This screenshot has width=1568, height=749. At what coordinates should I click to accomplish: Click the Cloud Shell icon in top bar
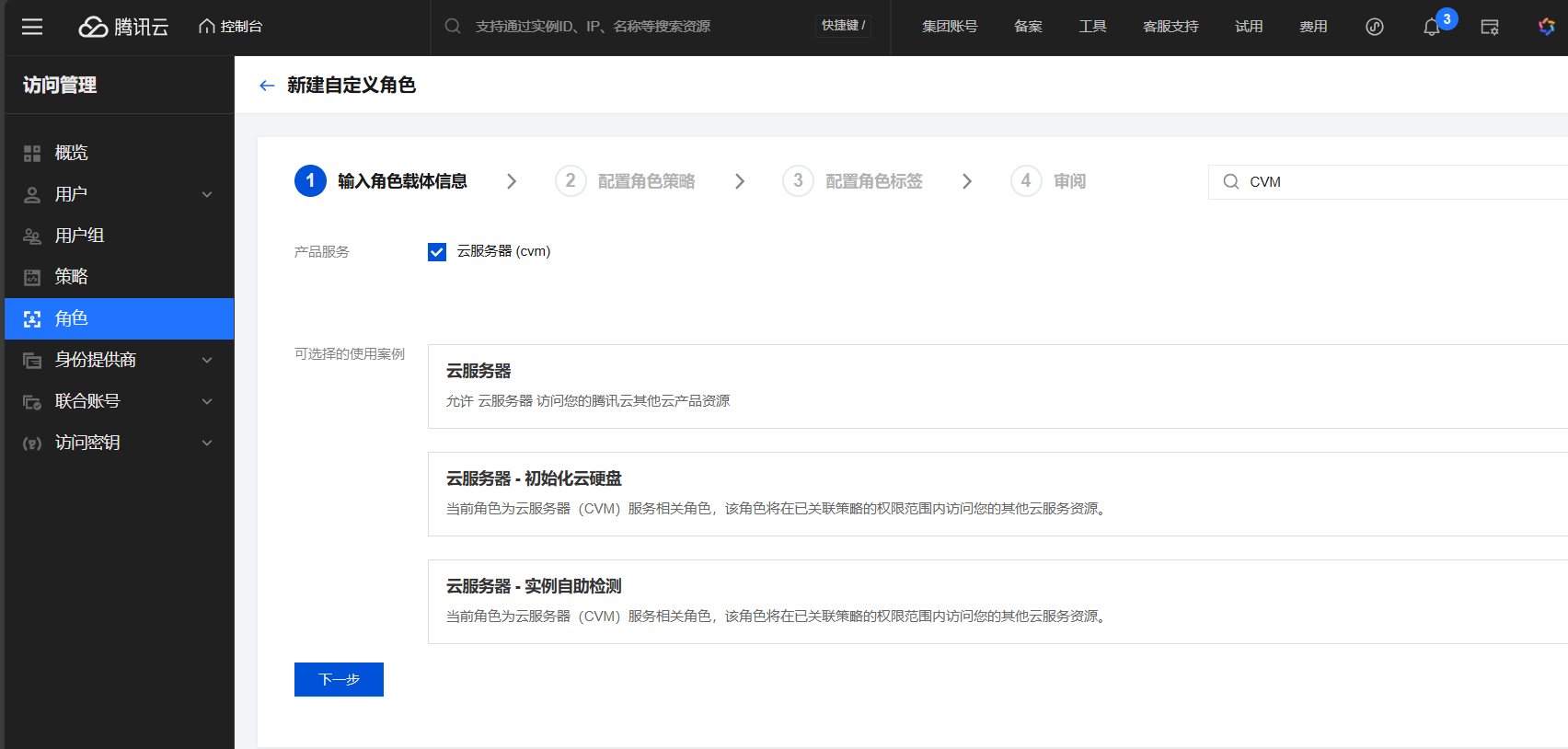(x=1490, y=27)
